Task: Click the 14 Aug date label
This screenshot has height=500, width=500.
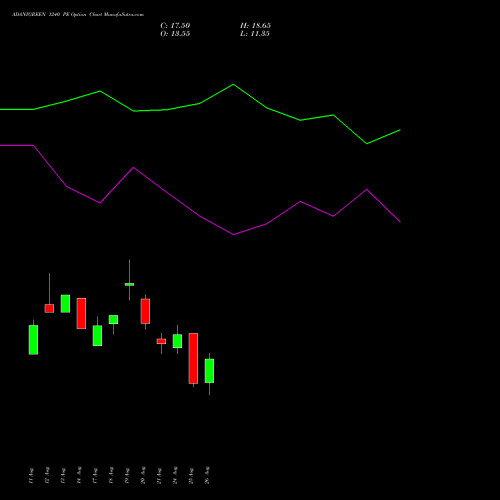Action: [79, 476]
